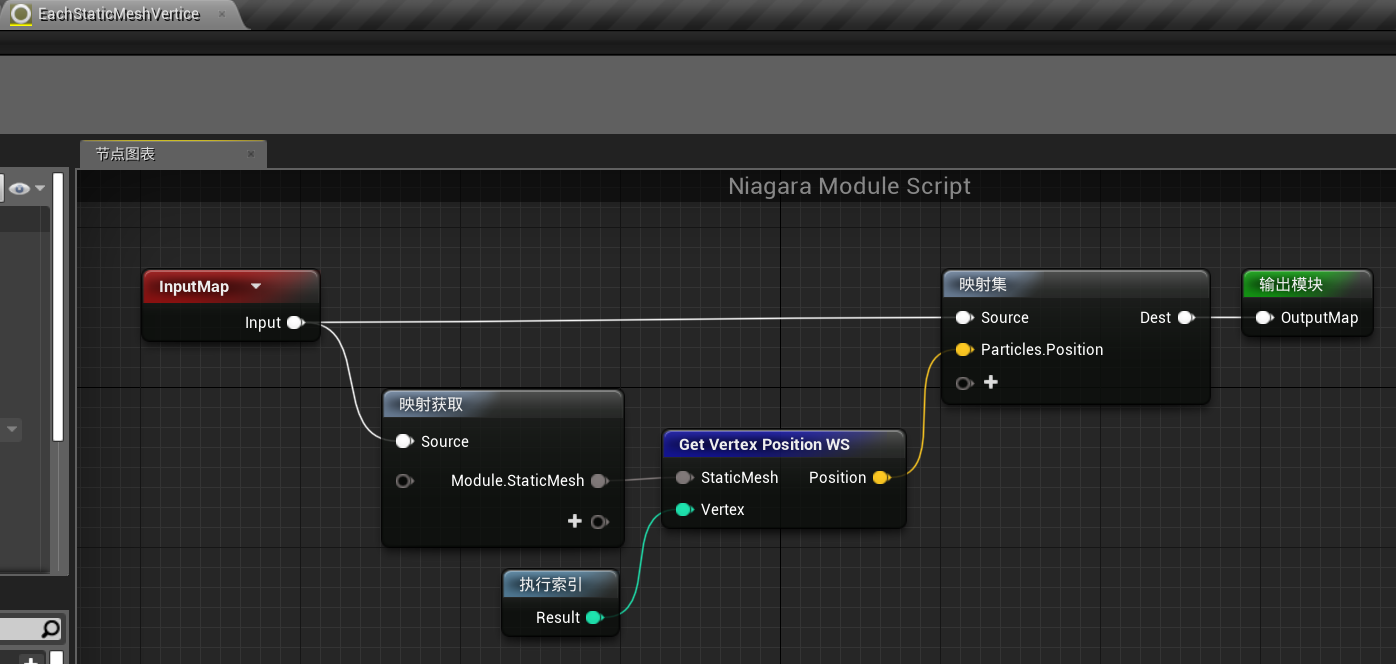Expand the dropdown arrow in middle of left sidebar

click(x=12, y=429)
